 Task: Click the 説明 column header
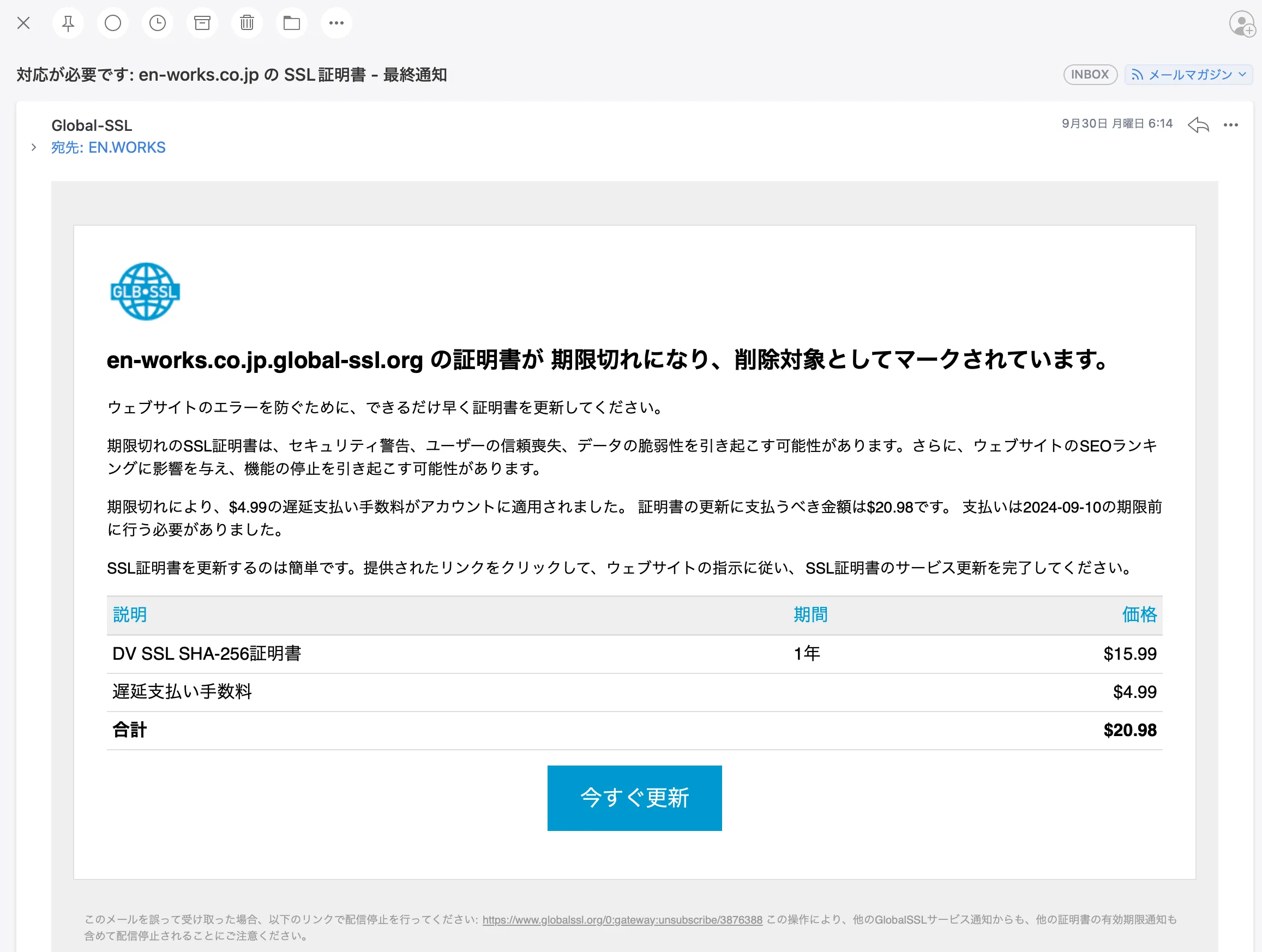click(130, 614)
